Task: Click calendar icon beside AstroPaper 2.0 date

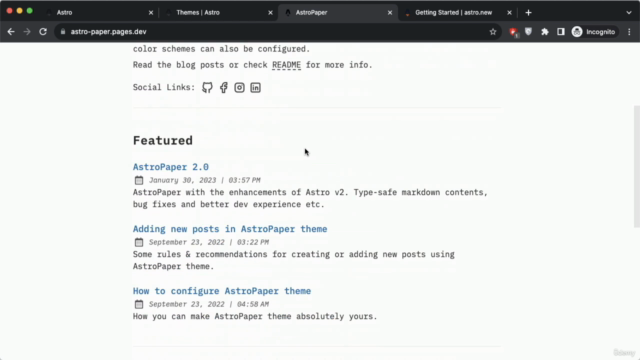Action: tap(139, 180)
